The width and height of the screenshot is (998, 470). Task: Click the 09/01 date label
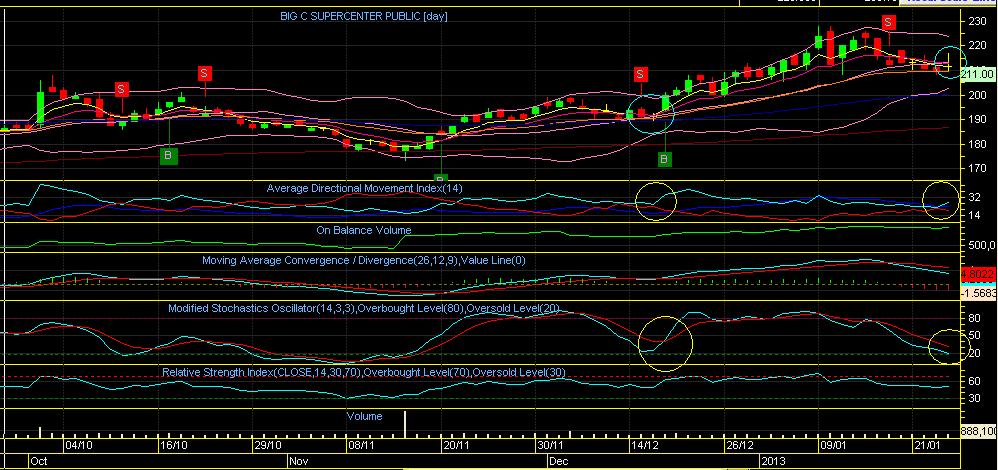[x=833, y=445]
